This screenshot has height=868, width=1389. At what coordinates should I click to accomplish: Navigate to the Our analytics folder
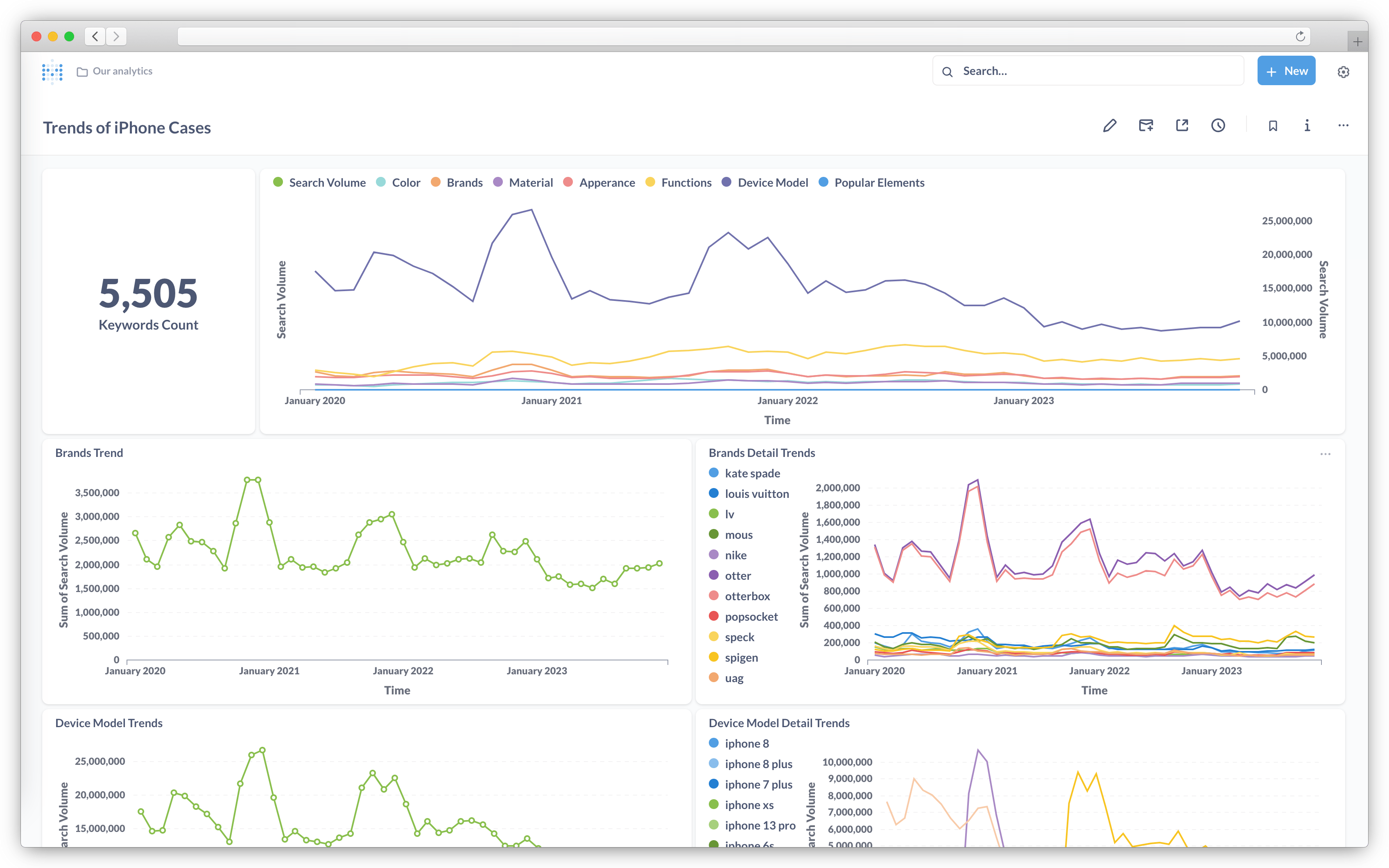tap(122, 70)
